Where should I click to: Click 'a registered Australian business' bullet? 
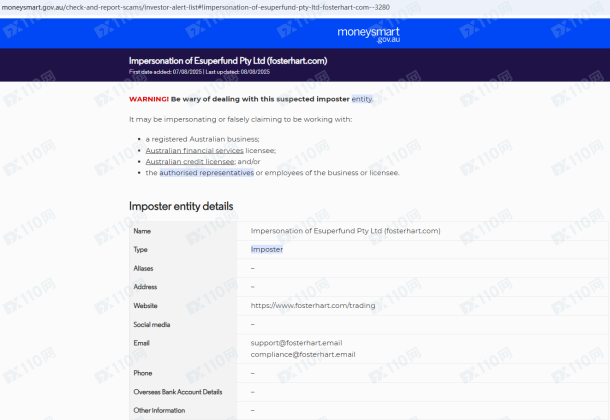(202, 139)
